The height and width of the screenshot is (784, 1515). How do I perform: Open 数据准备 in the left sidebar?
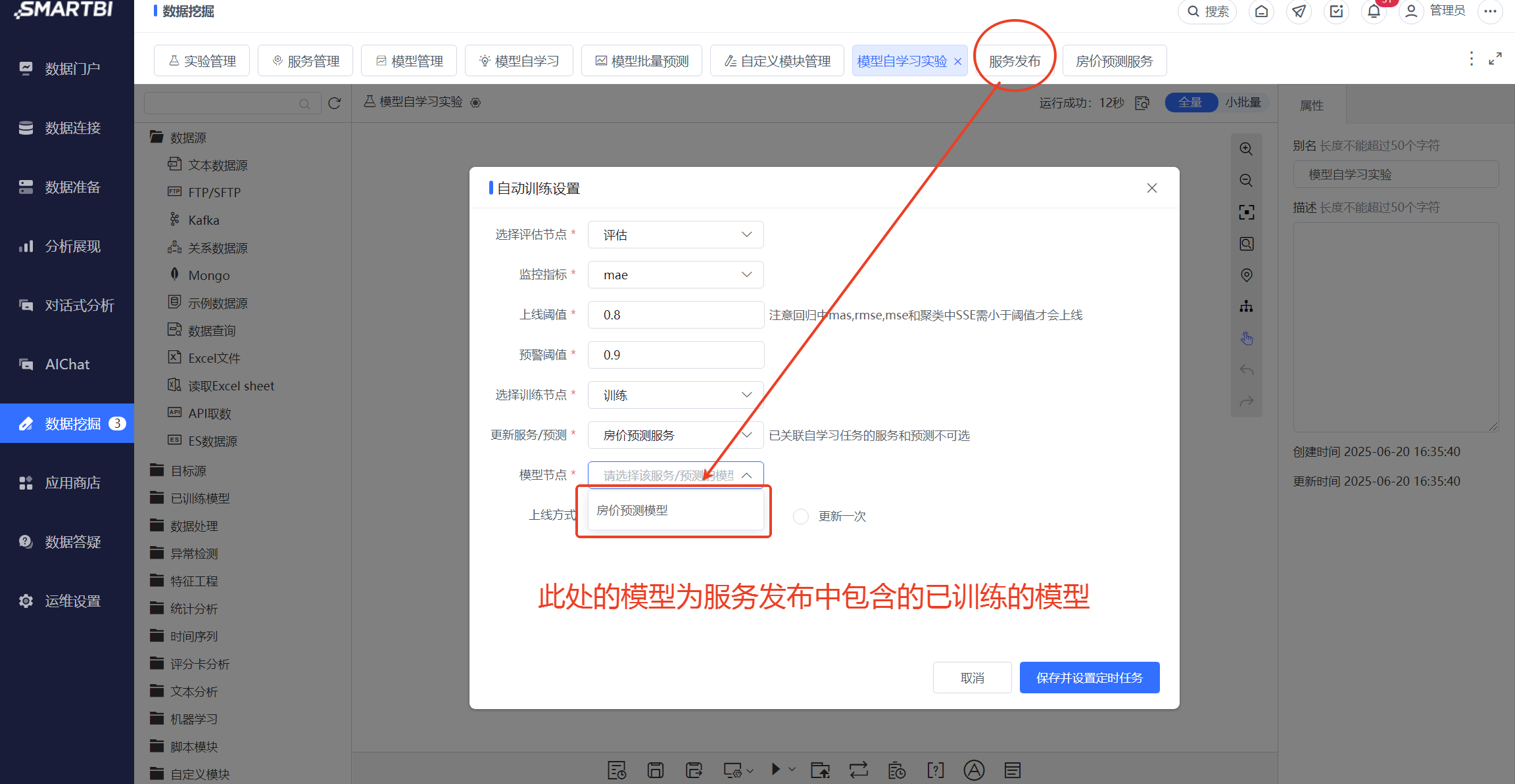[67, 187]
